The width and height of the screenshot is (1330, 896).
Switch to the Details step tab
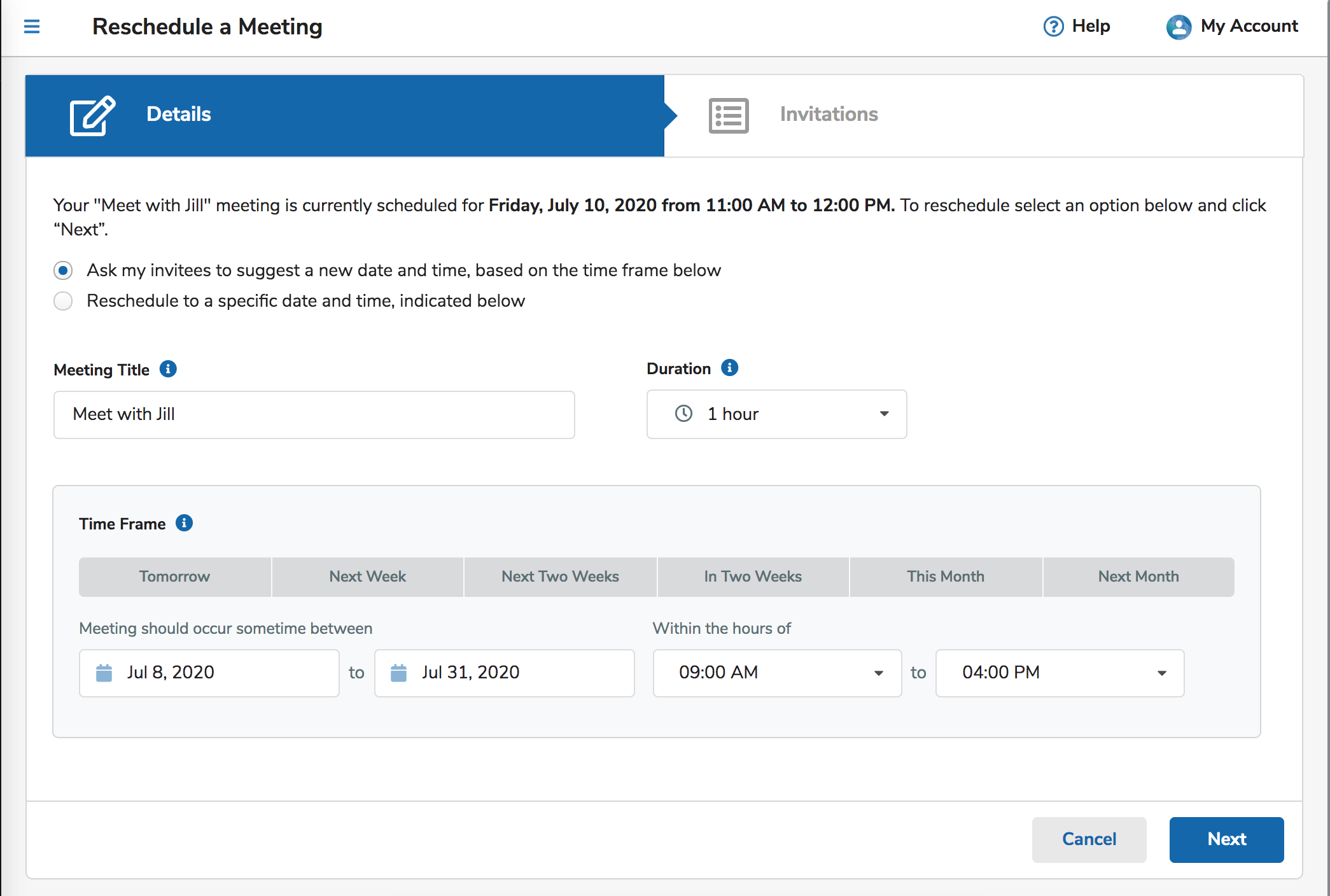point(345,115)
